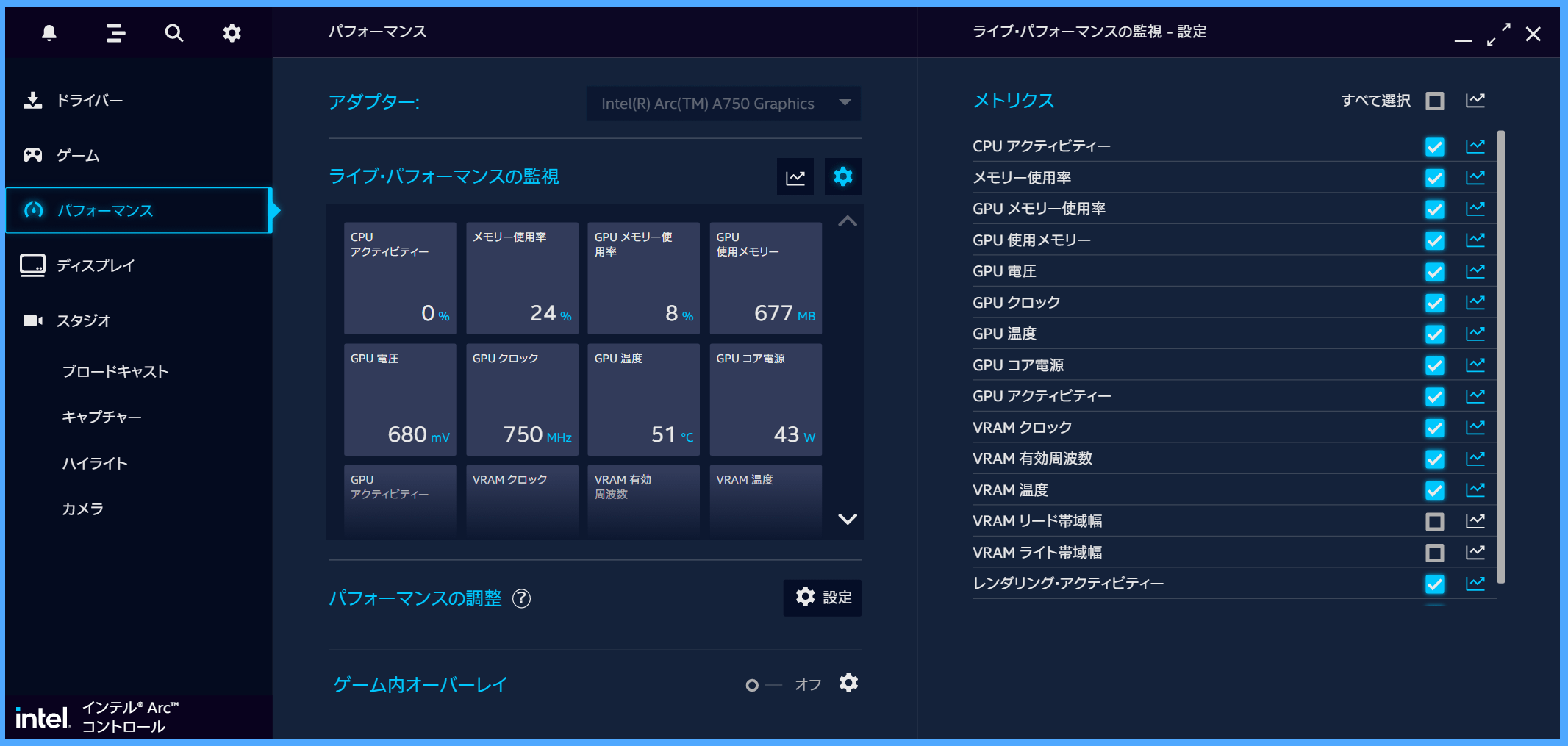Toggle graph icon for GPU 温度 row
The width and height of the screenshot is (1568, 746).
point(1475,334)
